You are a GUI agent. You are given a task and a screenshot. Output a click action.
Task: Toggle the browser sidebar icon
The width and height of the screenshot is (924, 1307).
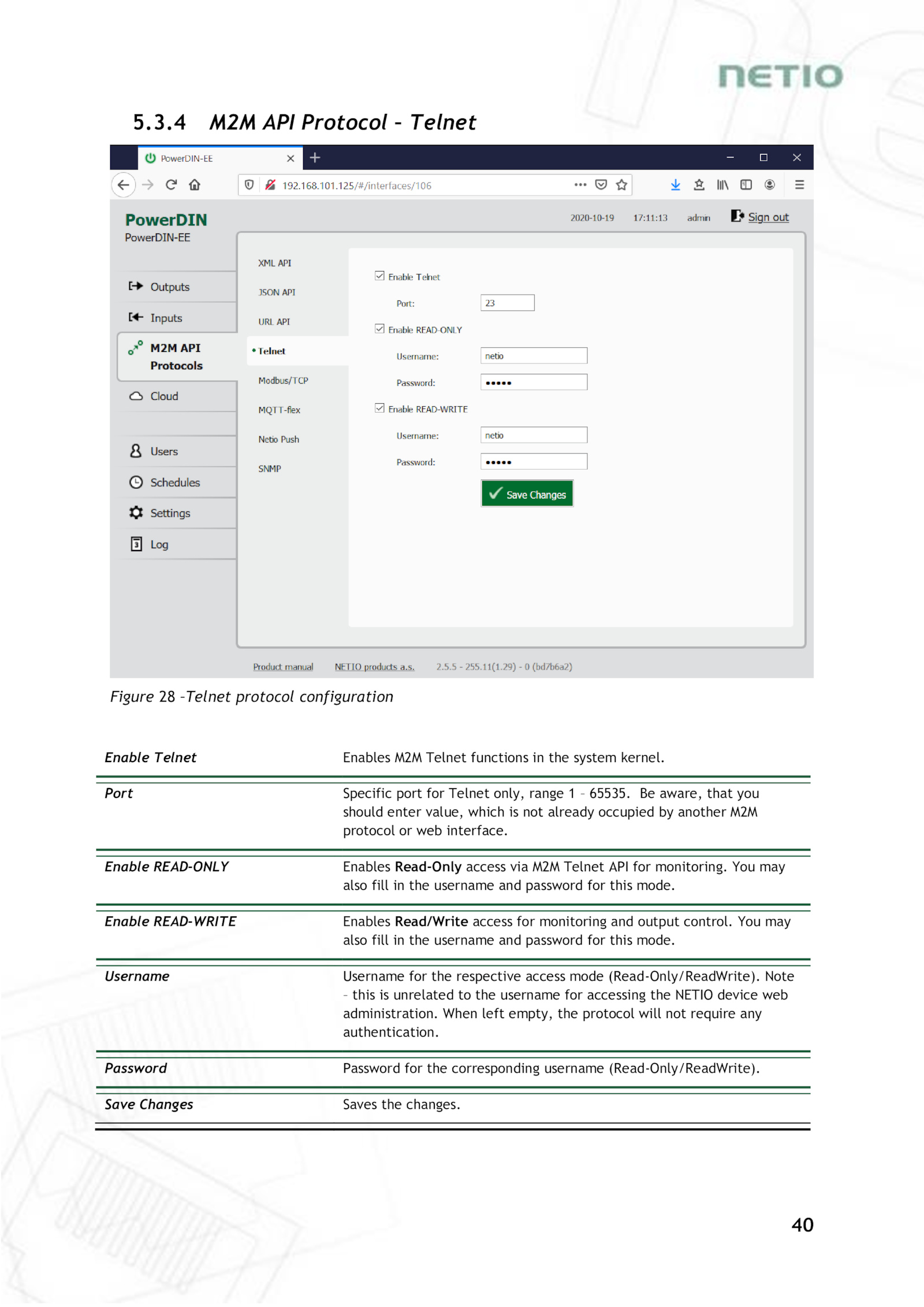[x=746, y=185]
